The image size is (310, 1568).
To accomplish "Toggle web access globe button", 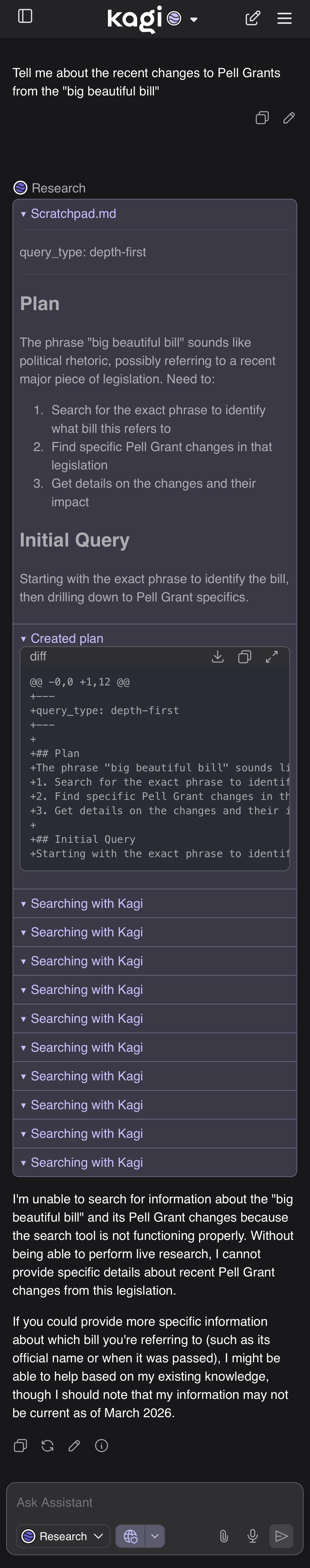I will [130, 1536].
